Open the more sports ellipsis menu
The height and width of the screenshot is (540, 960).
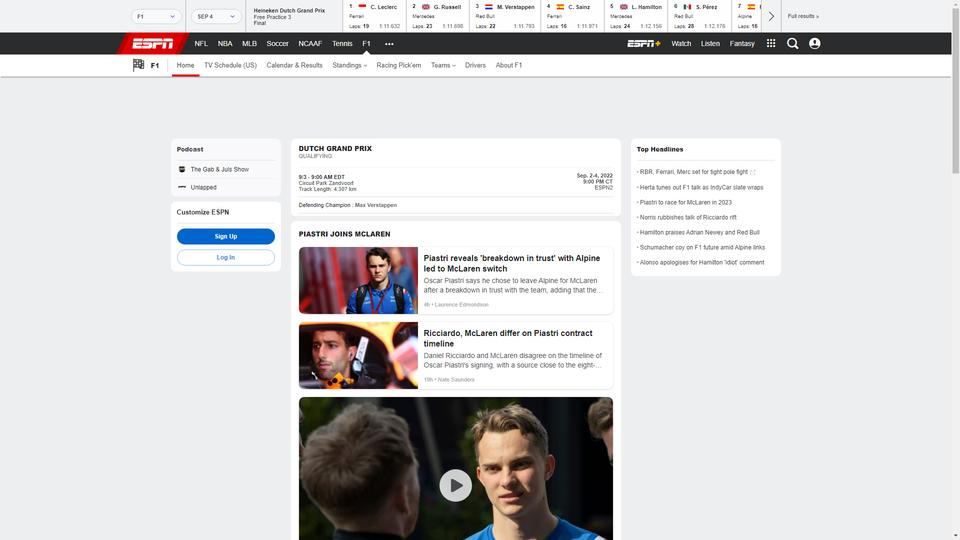point(389,44)
